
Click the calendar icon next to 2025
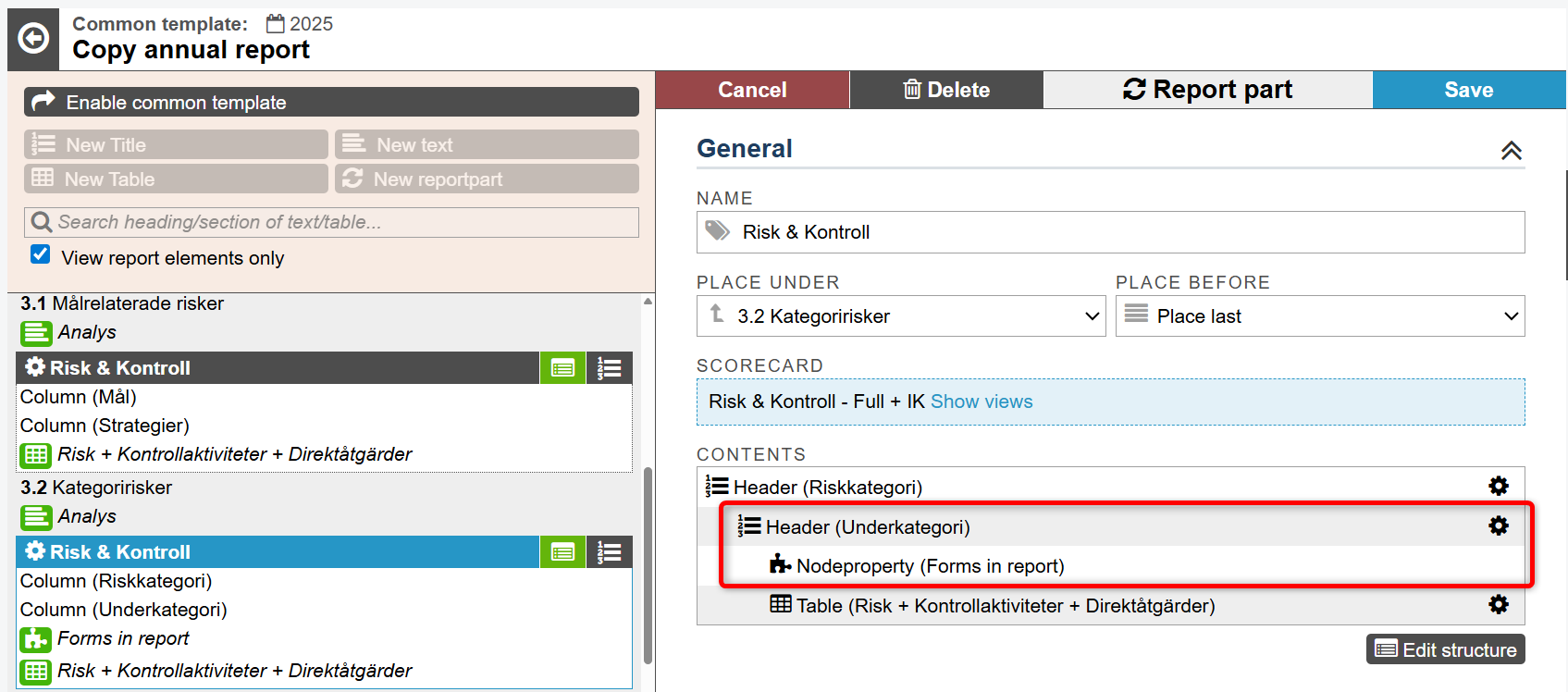tap(275, 24)
